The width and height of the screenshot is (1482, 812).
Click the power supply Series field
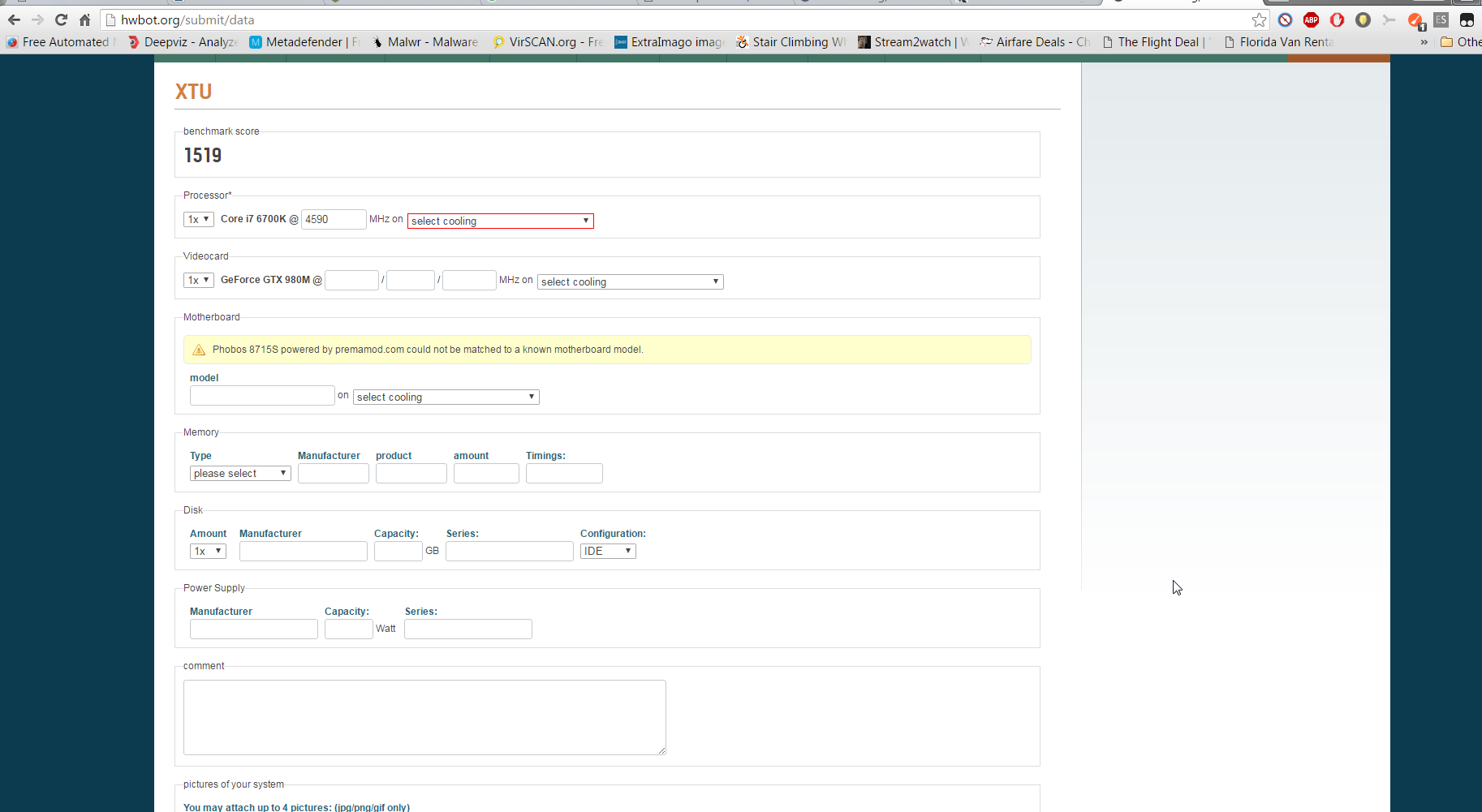[x=468, y=629]
